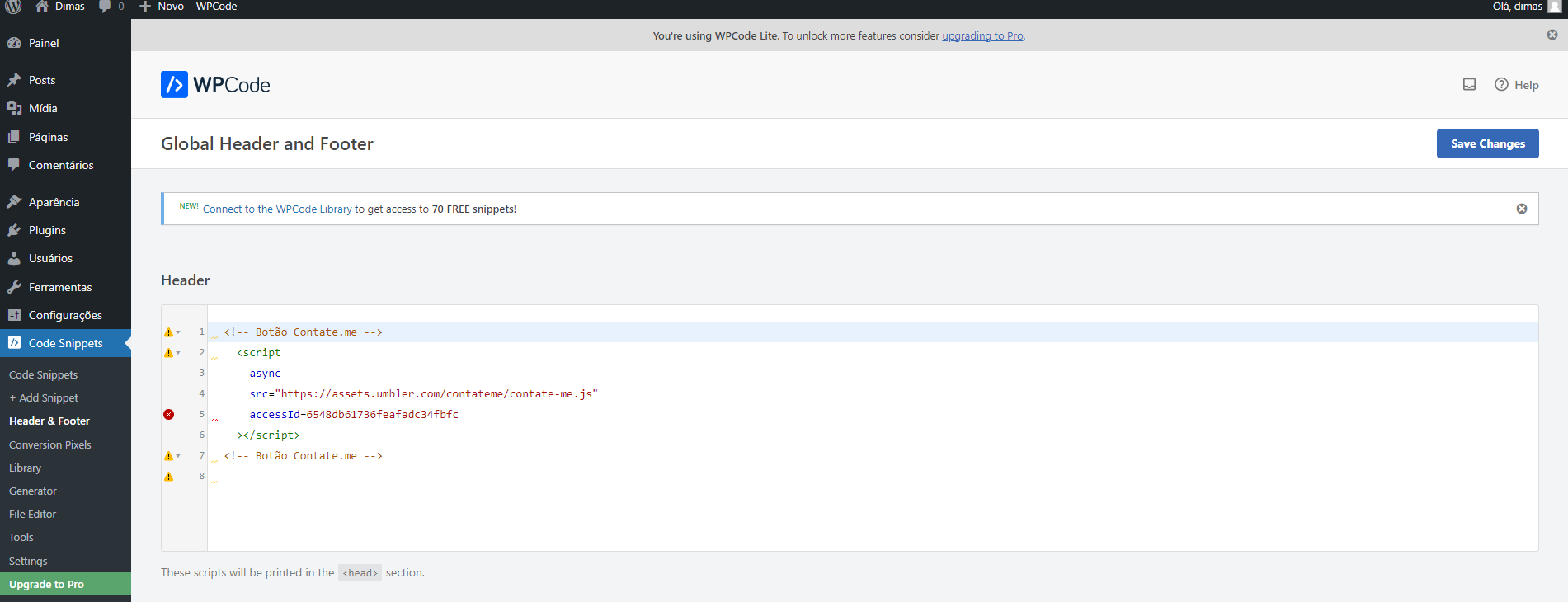The image size is (1568, 602).
Task: Follow Connect to the WPCode Library link
Action: coord(277,209)
